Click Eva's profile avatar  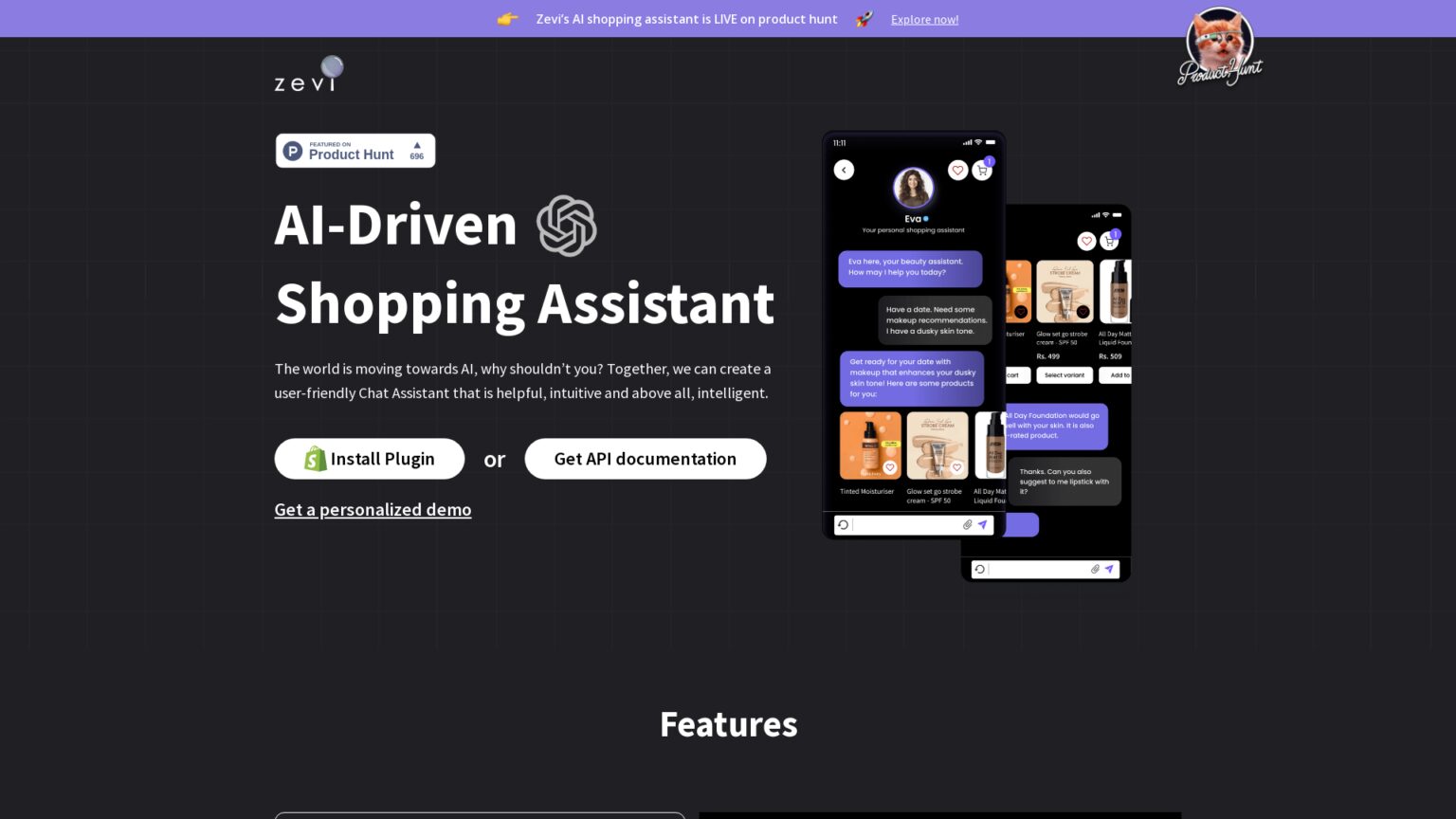point(913,188)
